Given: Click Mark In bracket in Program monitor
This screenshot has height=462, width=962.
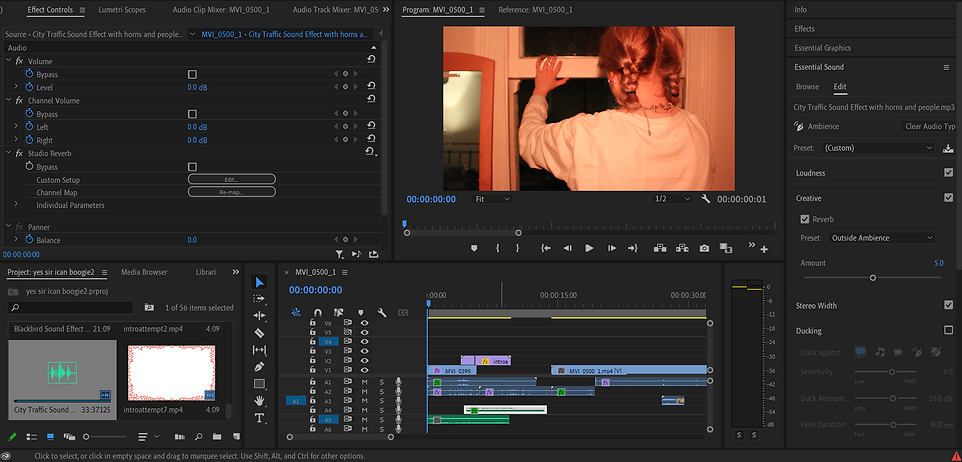Looking at the screenshot, I should click(x=498, y=248).
